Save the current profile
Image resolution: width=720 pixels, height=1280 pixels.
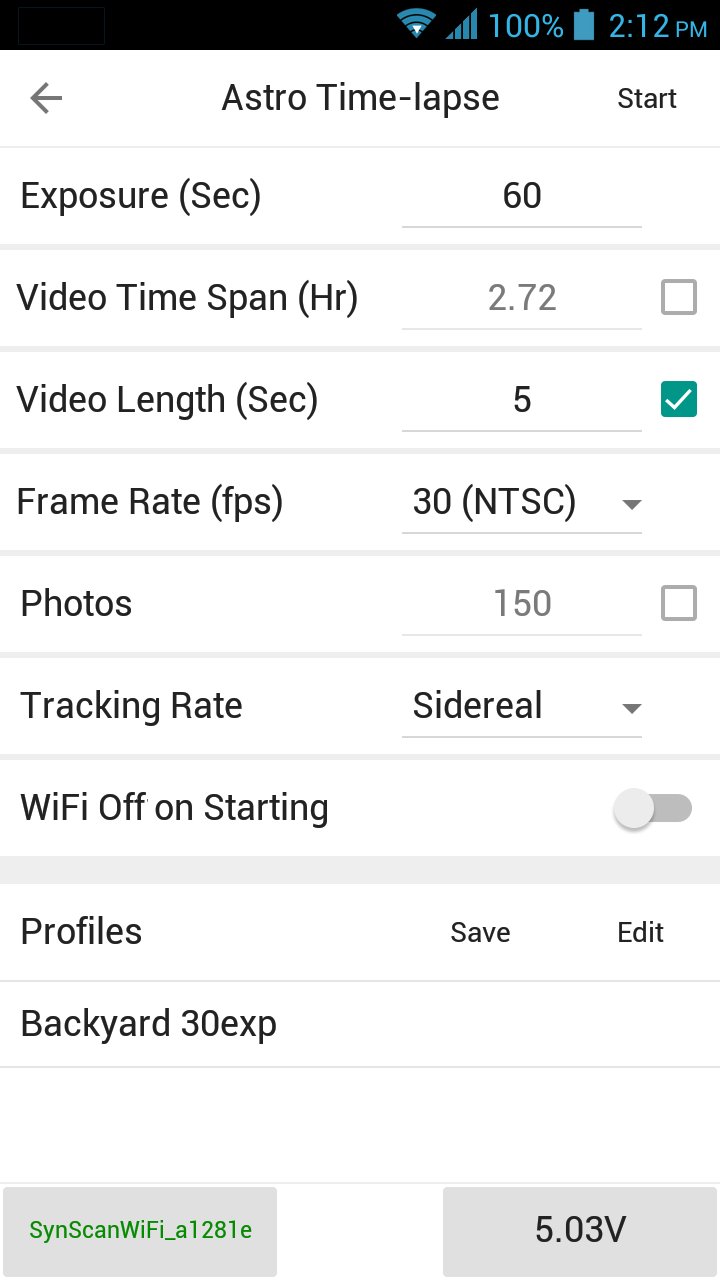(x=480, y=932)
